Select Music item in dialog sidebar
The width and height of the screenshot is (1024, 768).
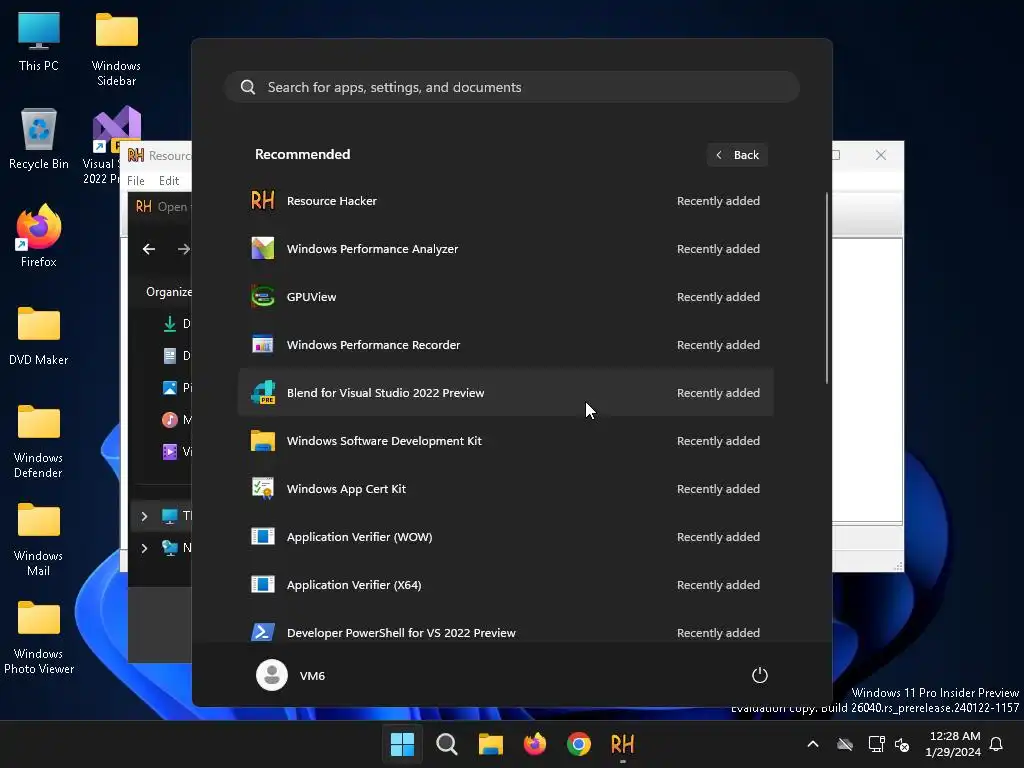click(x=176, y=419)
